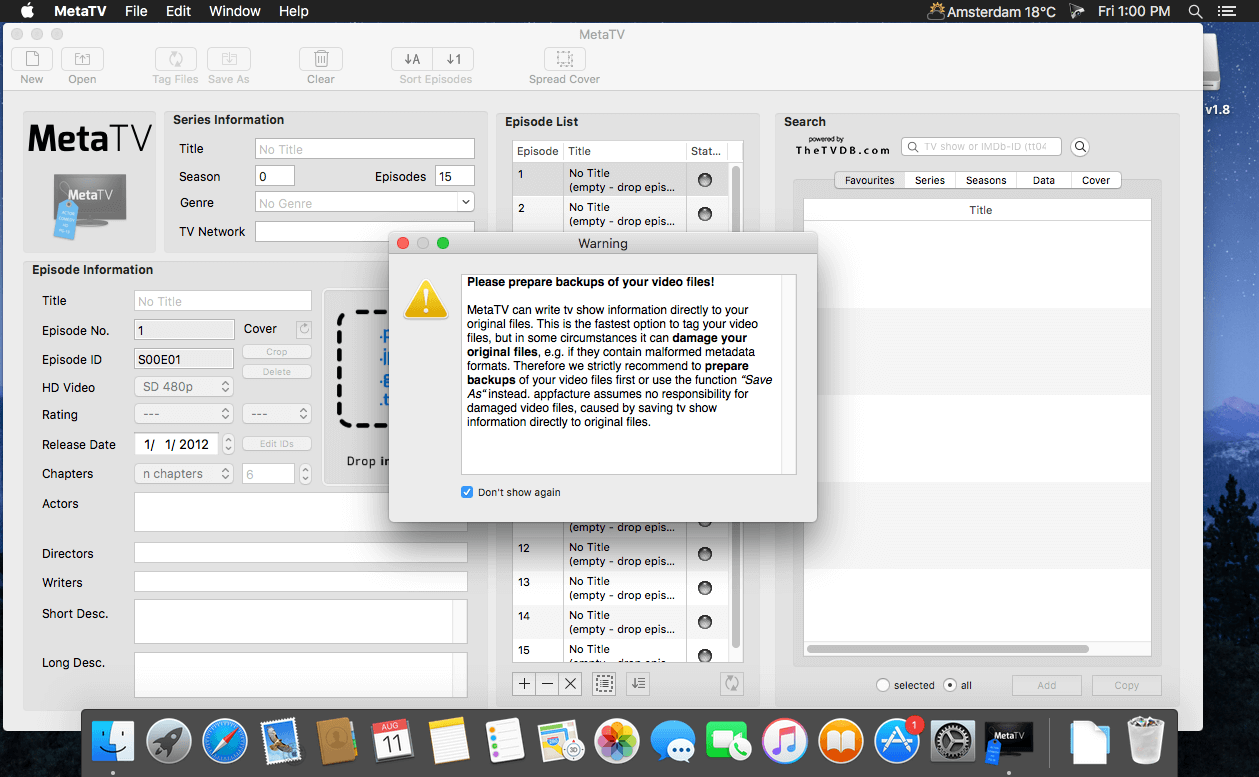
Task: Click the Clear trash toolbar icon
Action: point(321,59)
